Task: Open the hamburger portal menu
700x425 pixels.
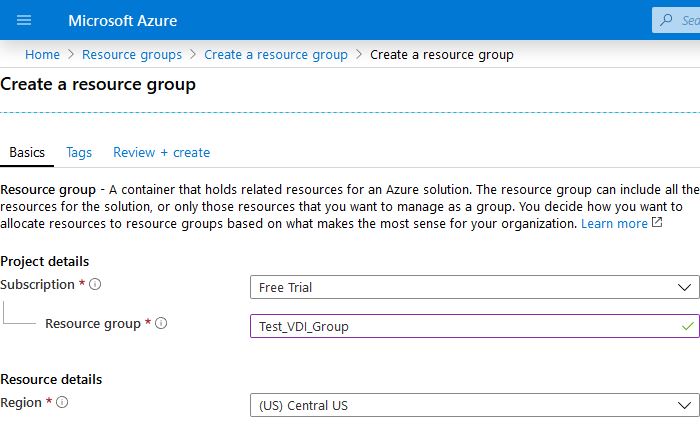Action: [x=24, y=20]
